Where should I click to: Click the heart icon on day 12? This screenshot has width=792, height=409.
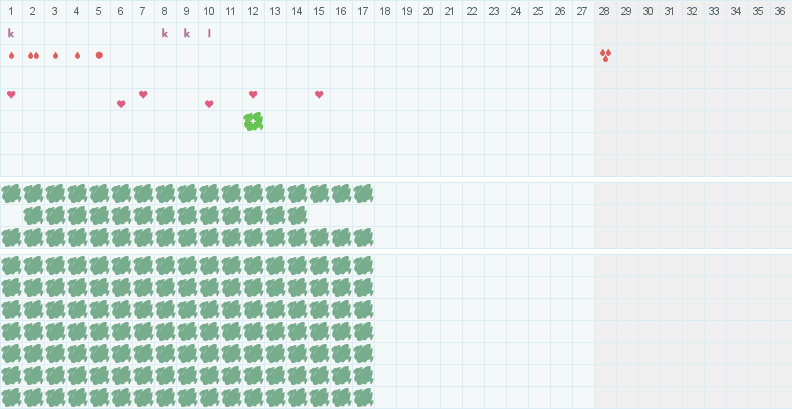coord(253,95)
